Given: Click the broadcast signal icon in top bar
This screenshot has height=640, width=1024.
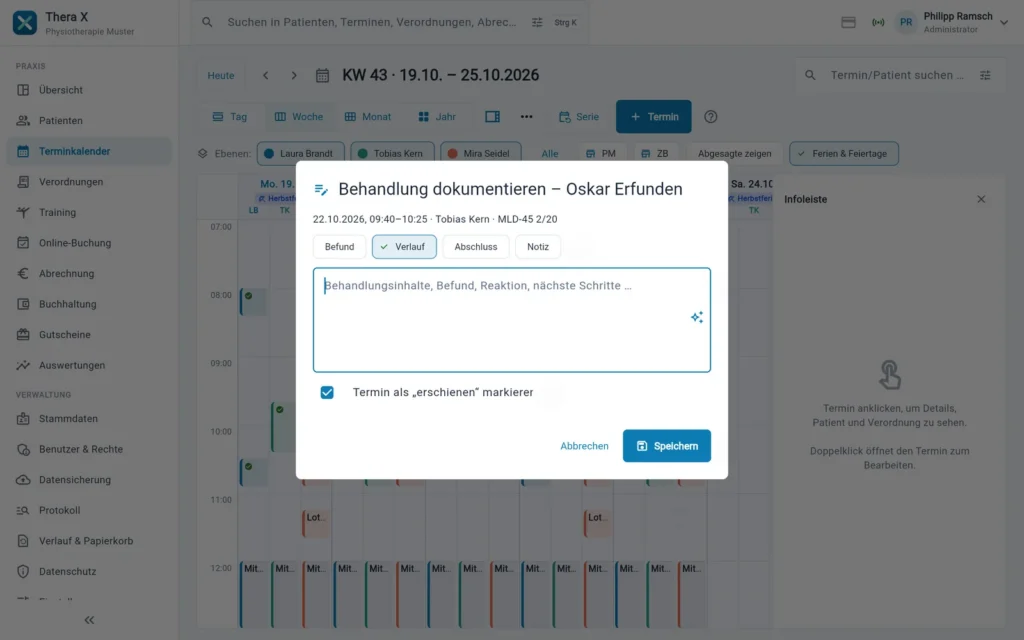Looking at the screenshot, I should click(878, 22).
